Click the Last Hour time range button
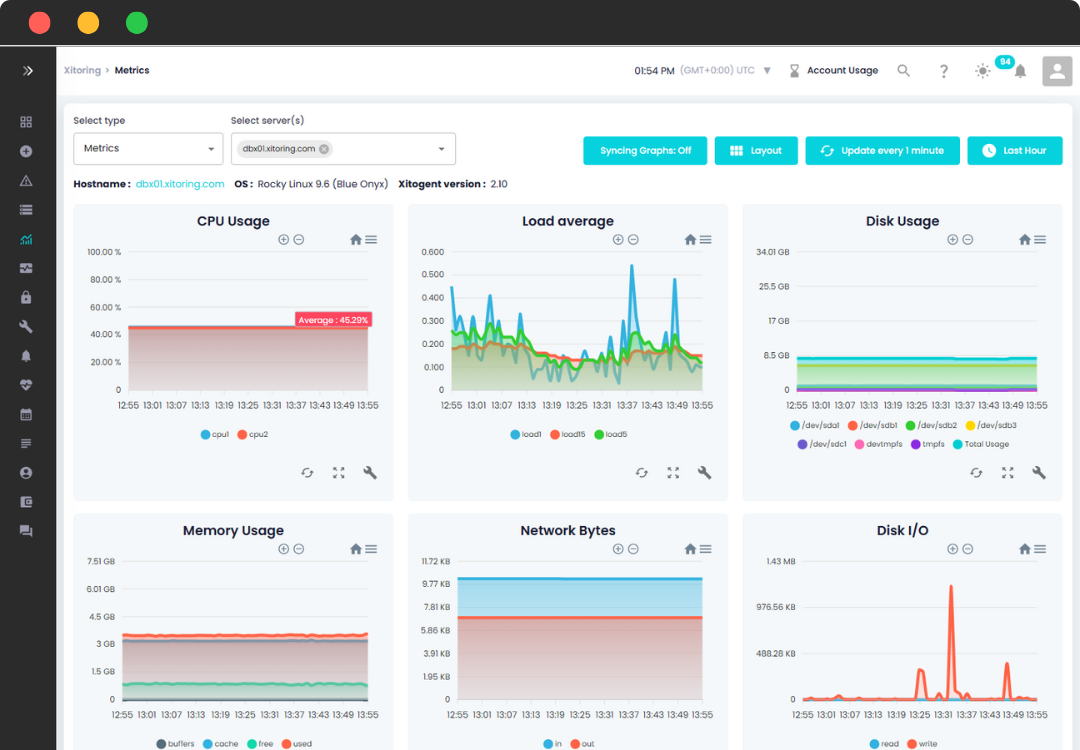 (x=1014, y=151)
